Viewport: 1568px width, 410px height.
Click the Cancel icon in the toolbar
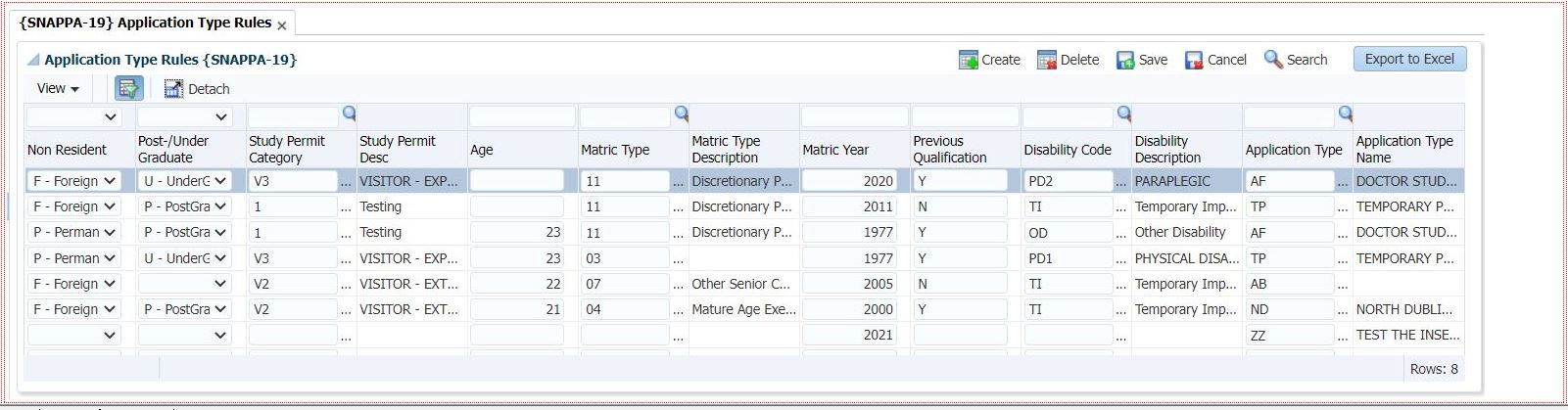click(x=1194, y=60)
